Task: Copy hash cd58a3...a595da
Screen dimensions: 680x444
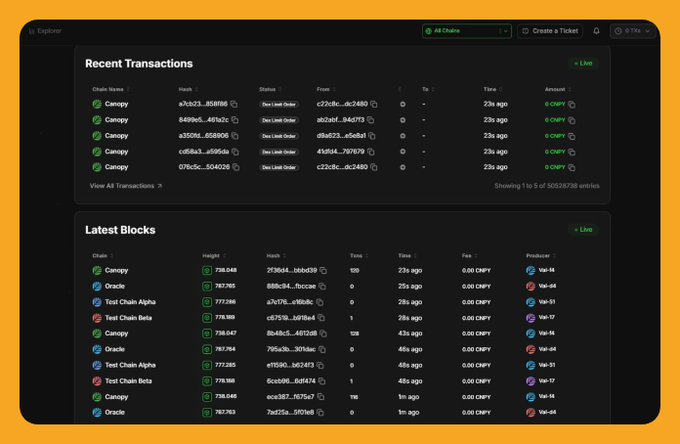Action: pyautogui.click(x=235, y=152)
